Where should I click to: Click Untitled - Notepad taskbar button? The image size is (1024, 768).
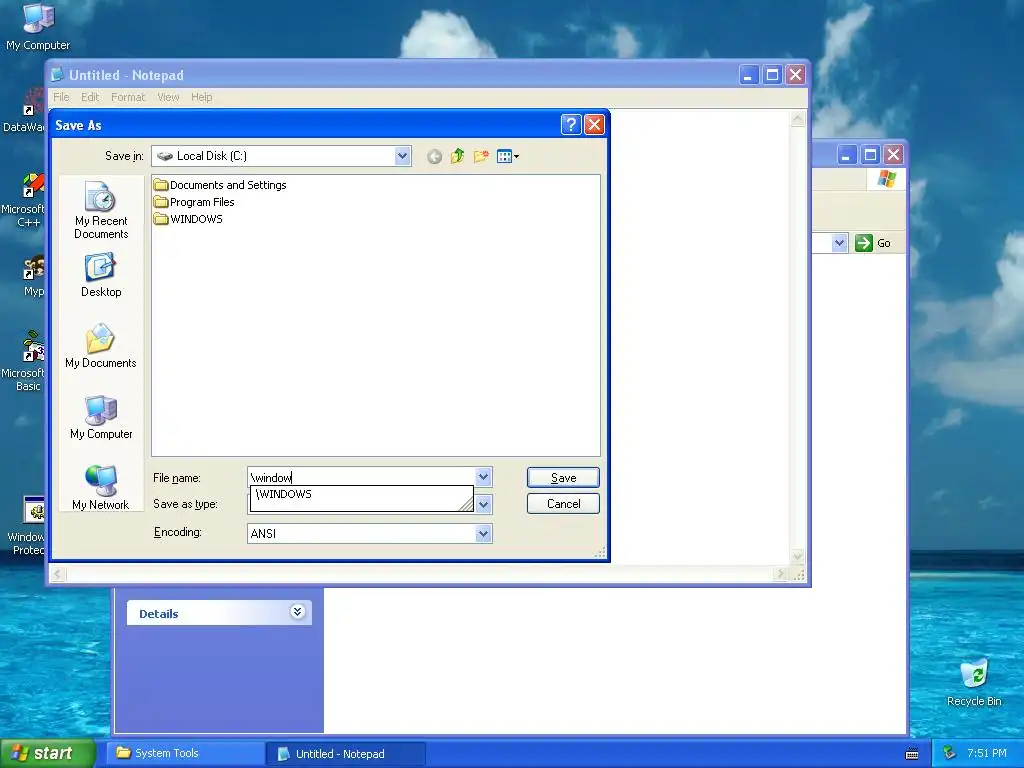(345, 754)
